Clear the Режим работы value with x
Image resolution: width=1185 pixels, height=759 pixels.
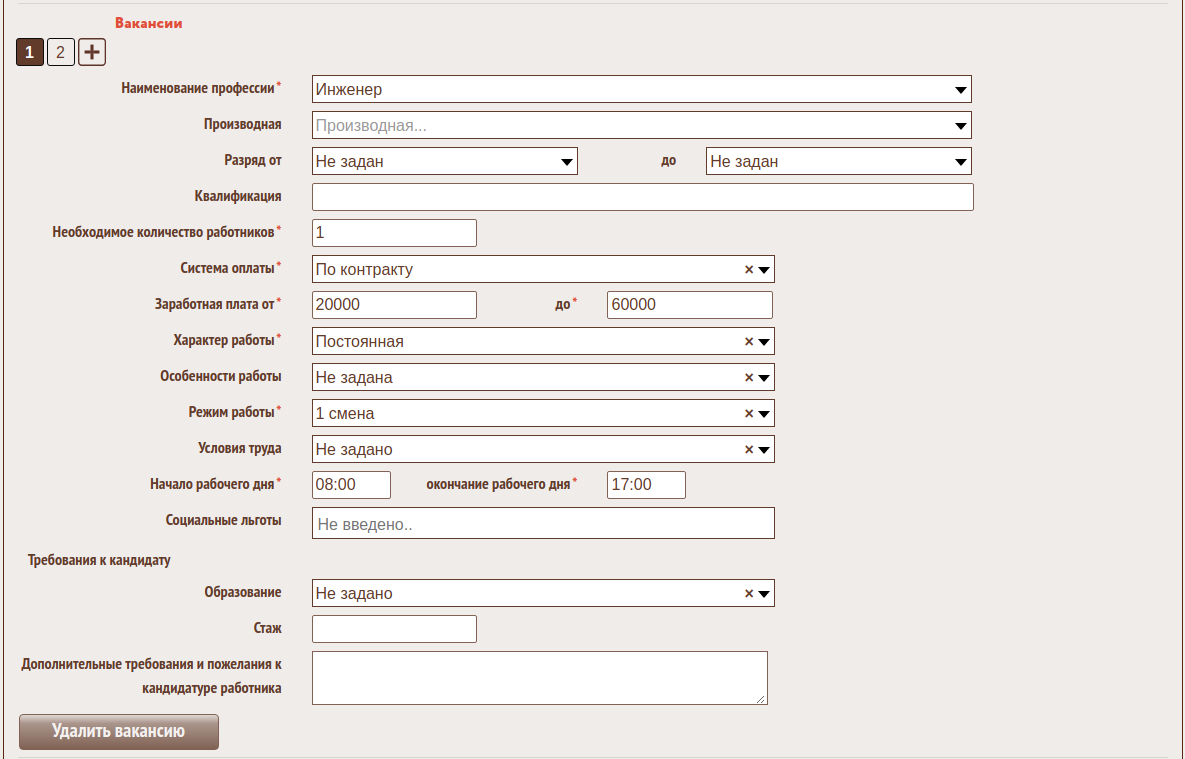click(748, 414)
